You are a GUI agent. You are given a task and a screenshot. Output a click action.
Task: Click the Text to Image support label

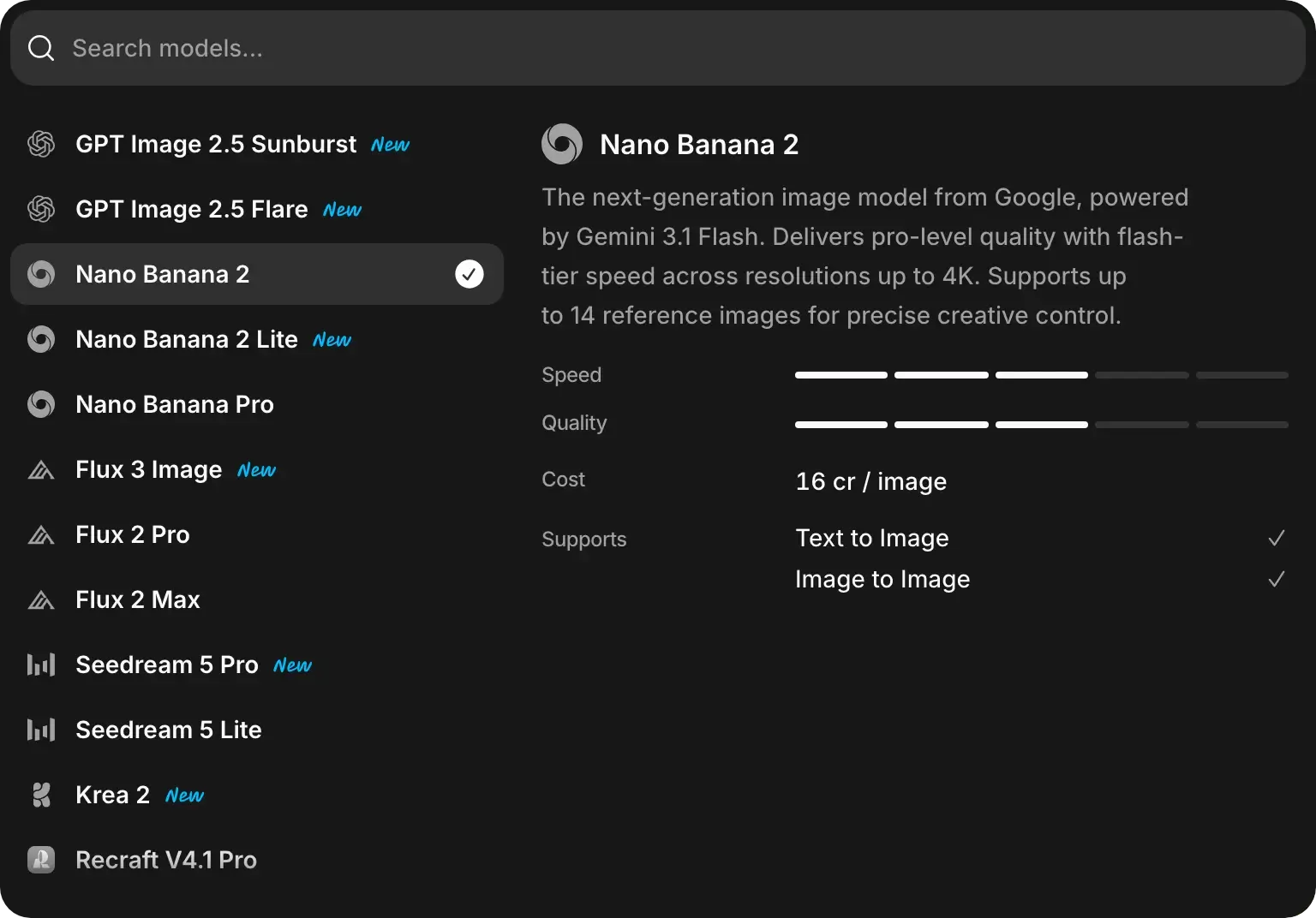click(x=872, y=538)
